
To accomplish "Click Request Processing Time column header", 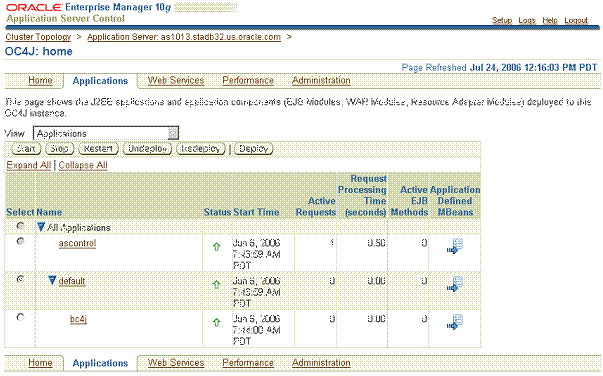I will click(x=362, y=195).
